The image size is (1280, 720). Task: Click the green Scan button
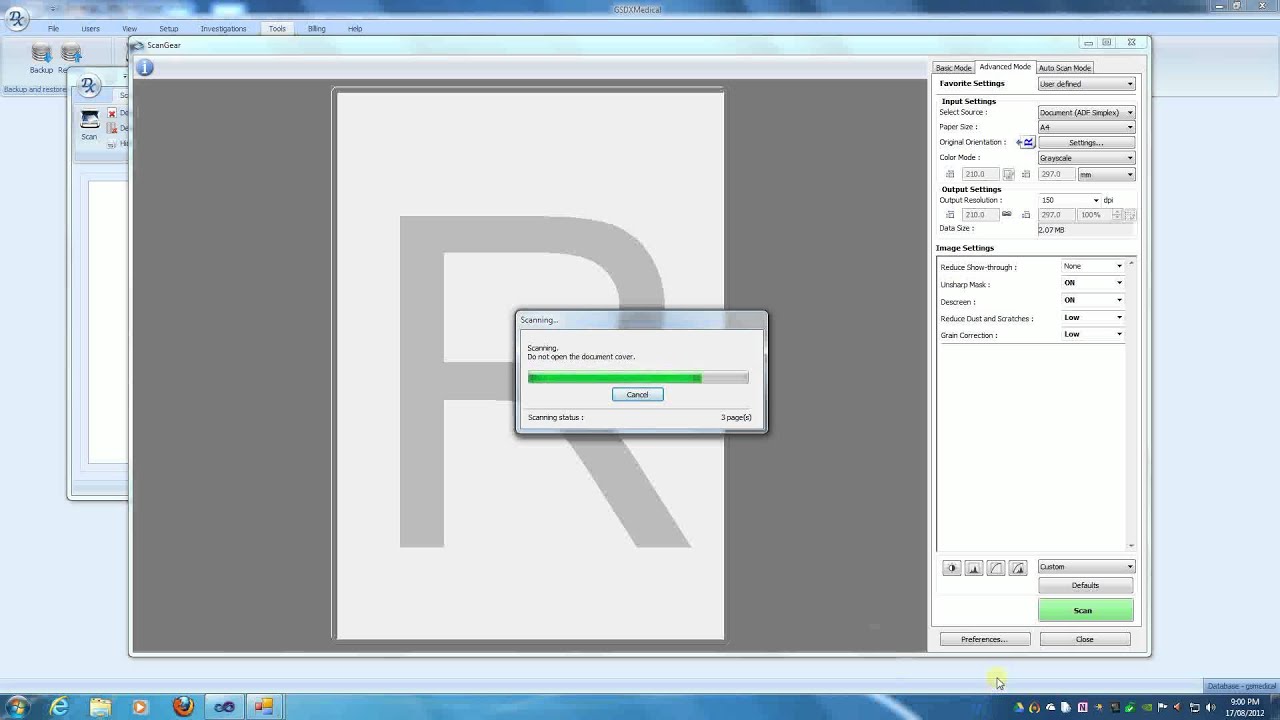pyautogui.click(x=1085, y=610)
